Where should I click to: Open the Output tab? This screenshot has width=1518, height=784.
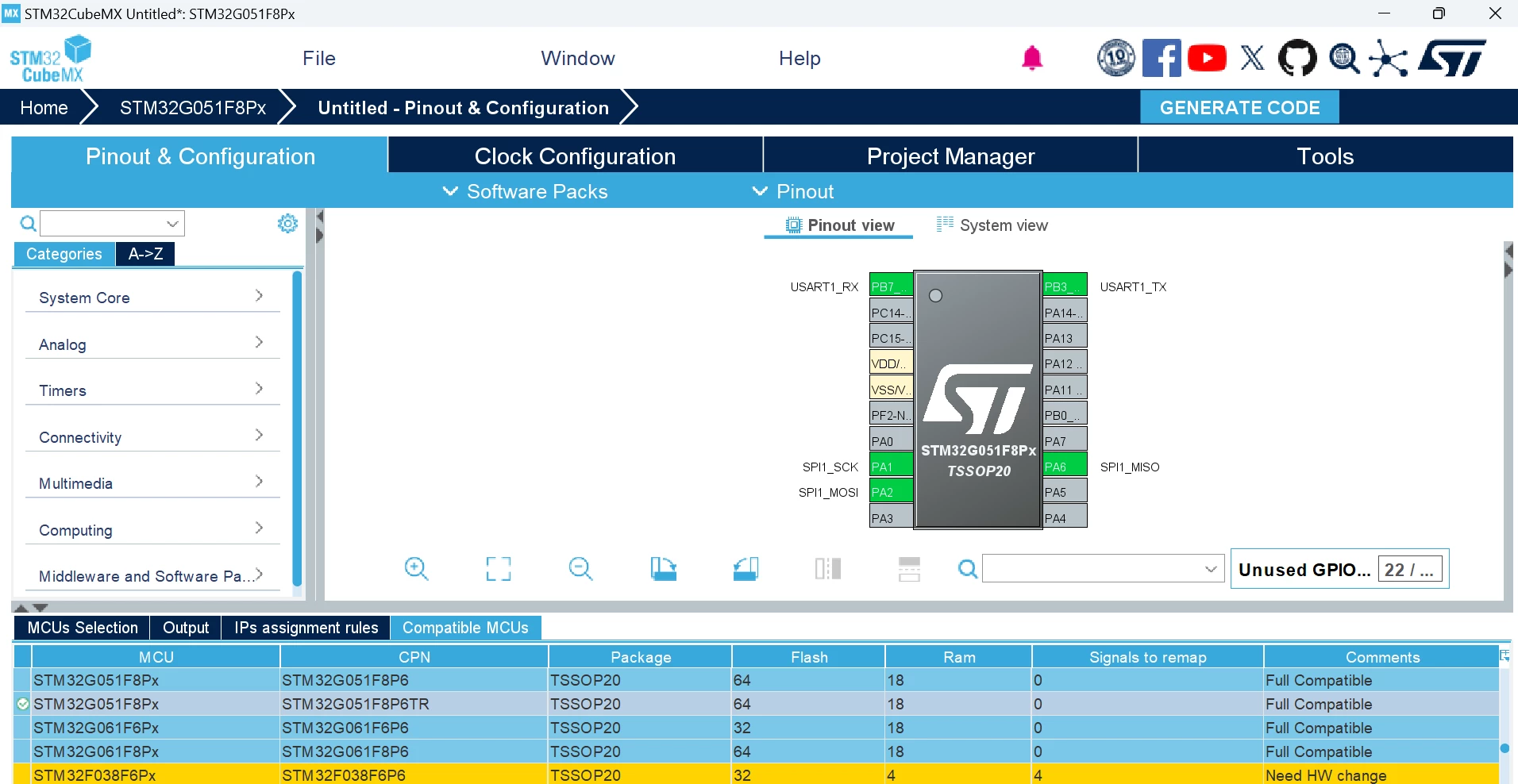(186, 628)
